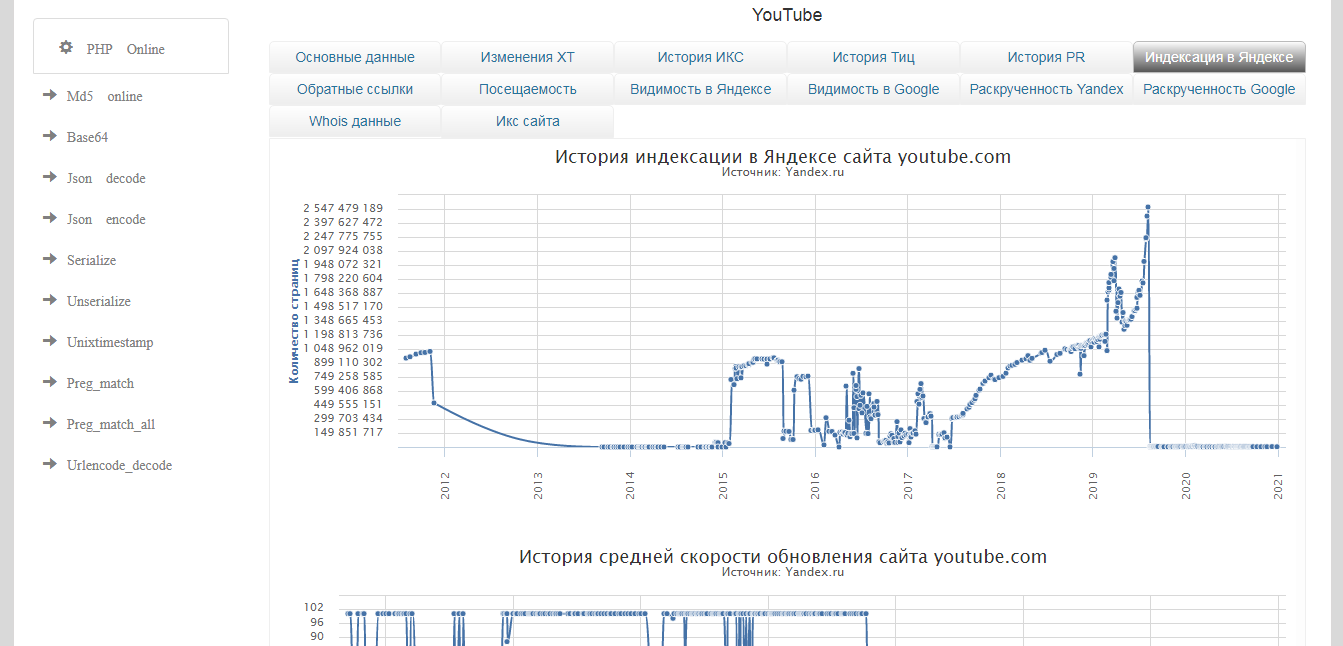1343x646 pixels.
Task: Switch to the Основные данные tab
Action: pos(355,57)
